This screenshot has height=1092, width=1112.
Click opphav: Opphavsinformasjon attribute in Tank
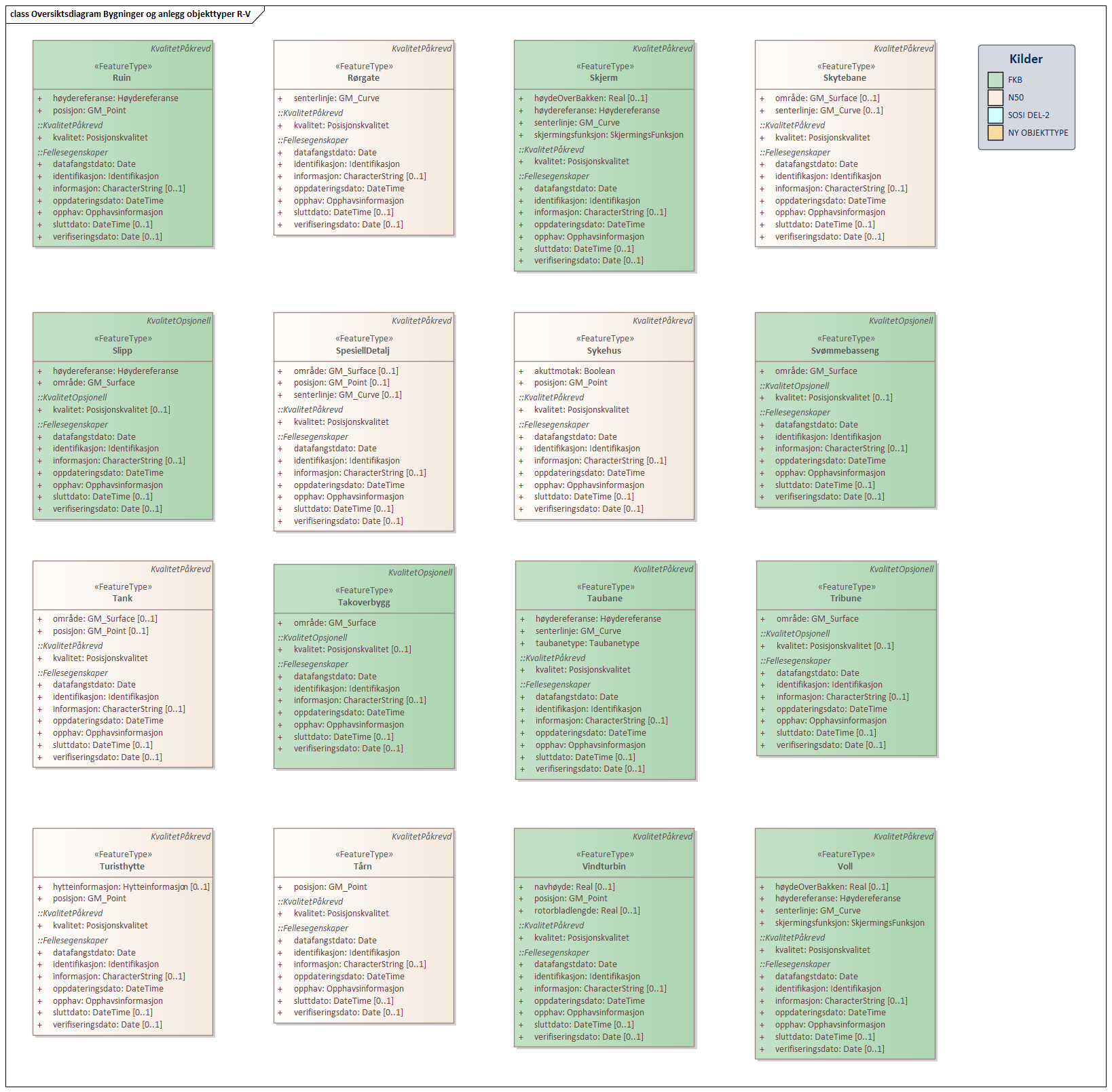point(108,733)
